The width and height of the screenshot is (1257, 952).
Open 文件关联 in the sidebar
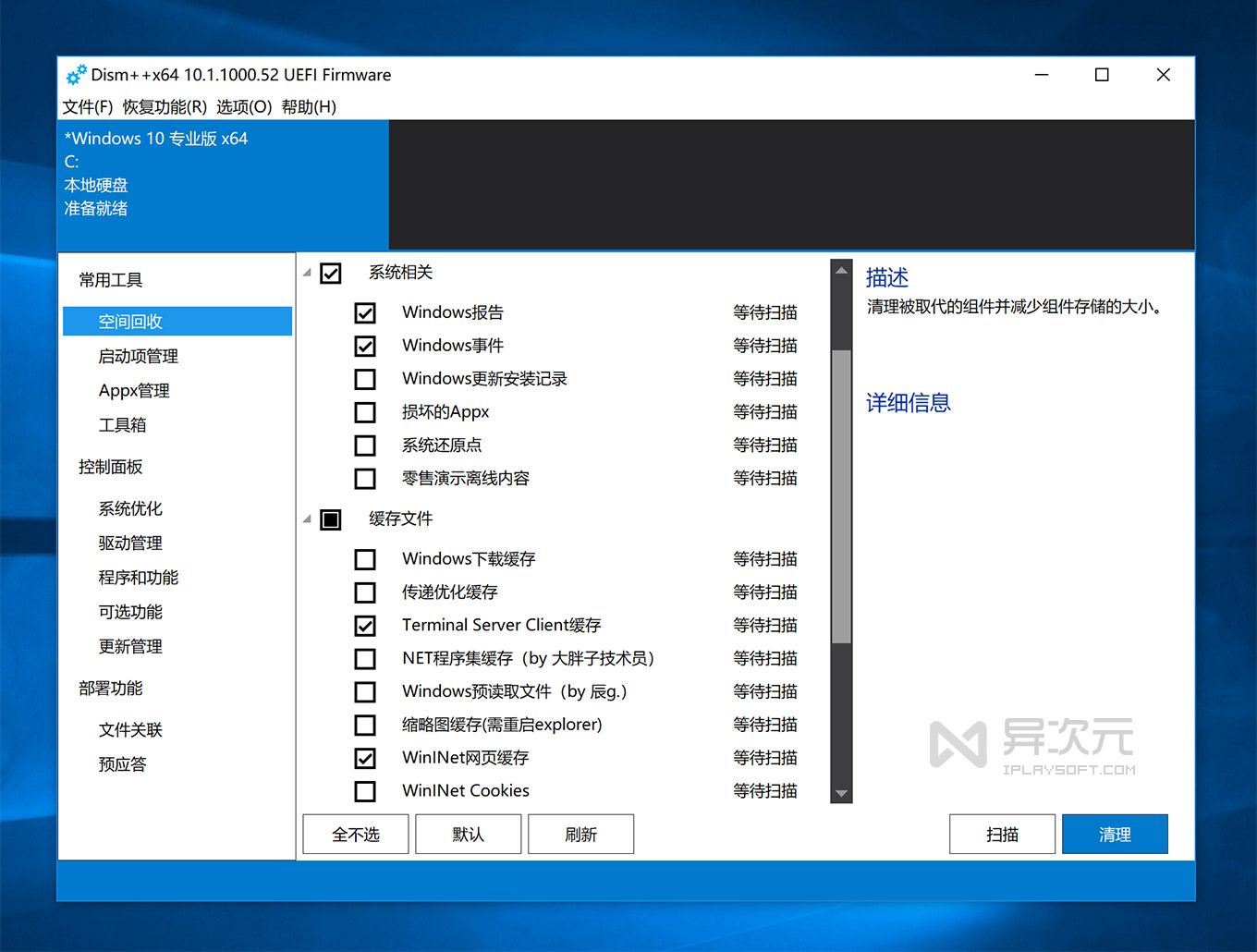point(130,730)
